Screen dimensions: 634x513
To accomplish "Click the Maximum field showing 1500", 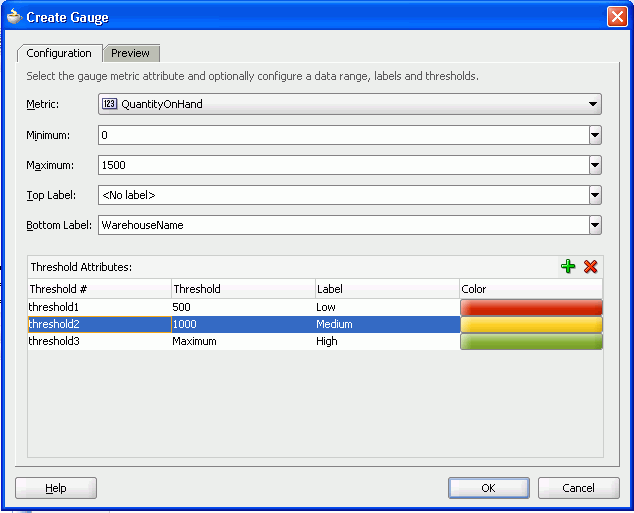I will coord(344,165).
